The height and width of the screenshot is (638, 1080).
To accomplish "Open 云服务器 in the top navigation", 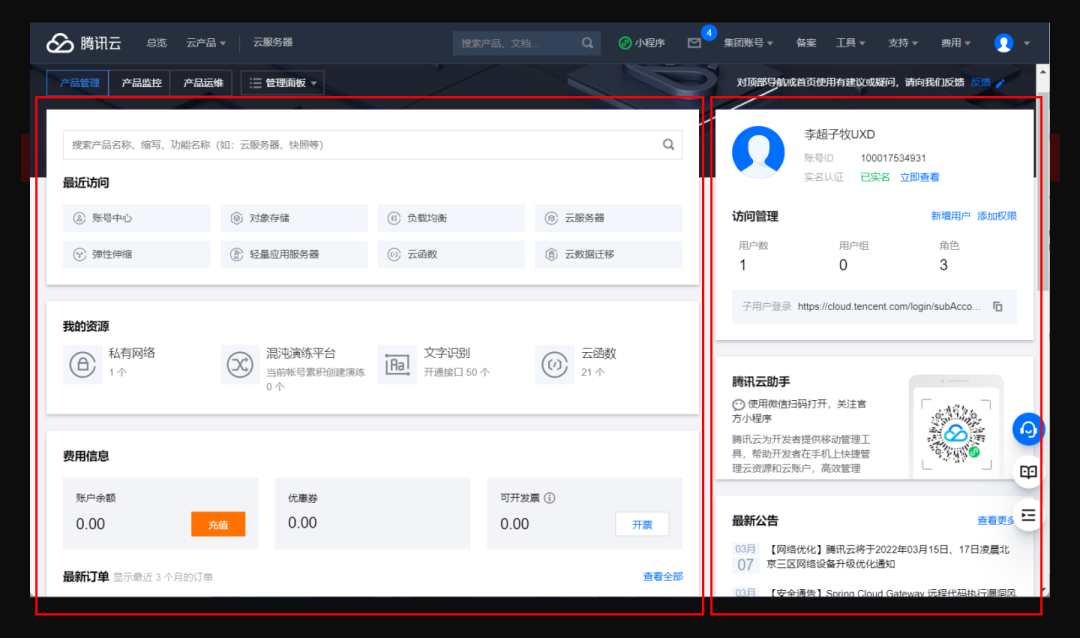I will [x=273, y=42].
